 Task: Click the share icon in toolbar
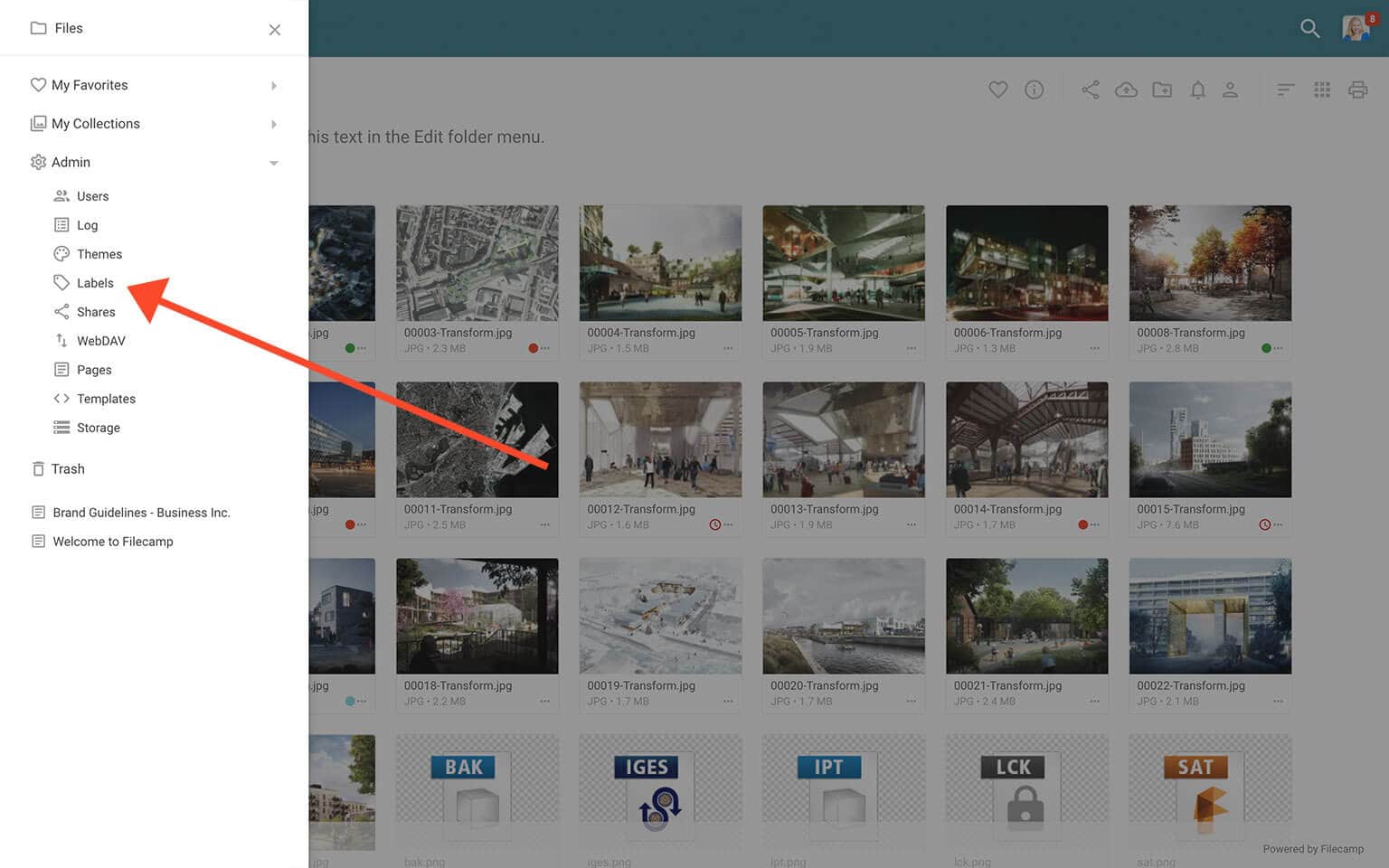pyautogui.click(x=1091, y=90)
